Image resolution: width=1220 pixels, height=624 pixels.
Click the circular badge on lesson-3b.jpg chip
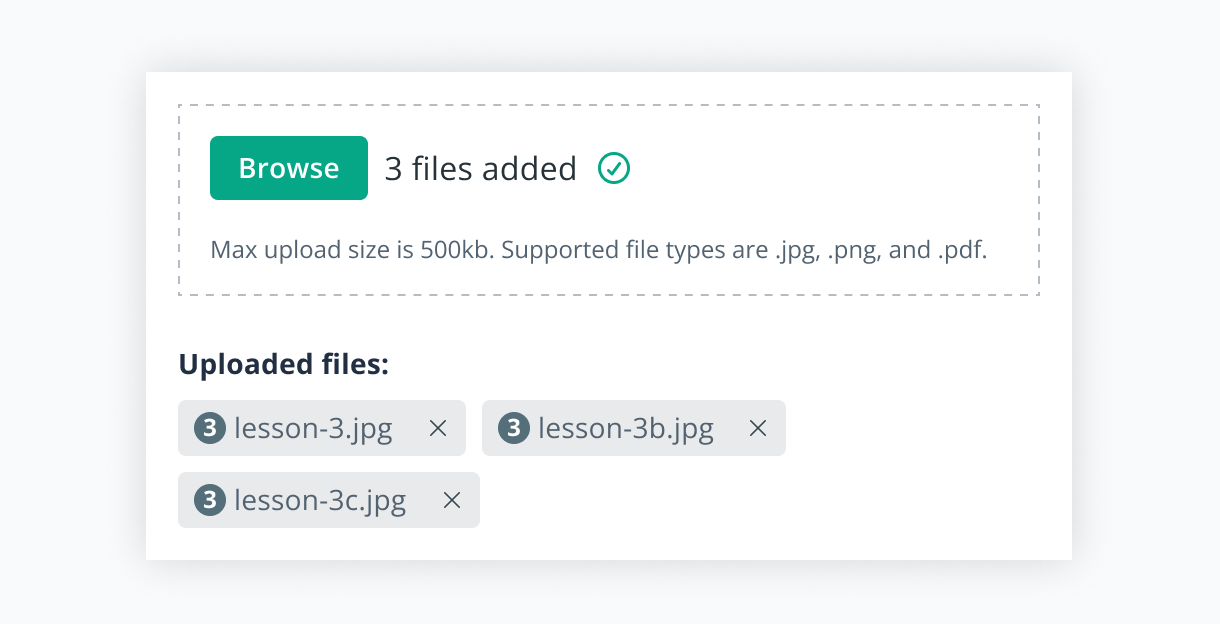(x=514, y=428)
